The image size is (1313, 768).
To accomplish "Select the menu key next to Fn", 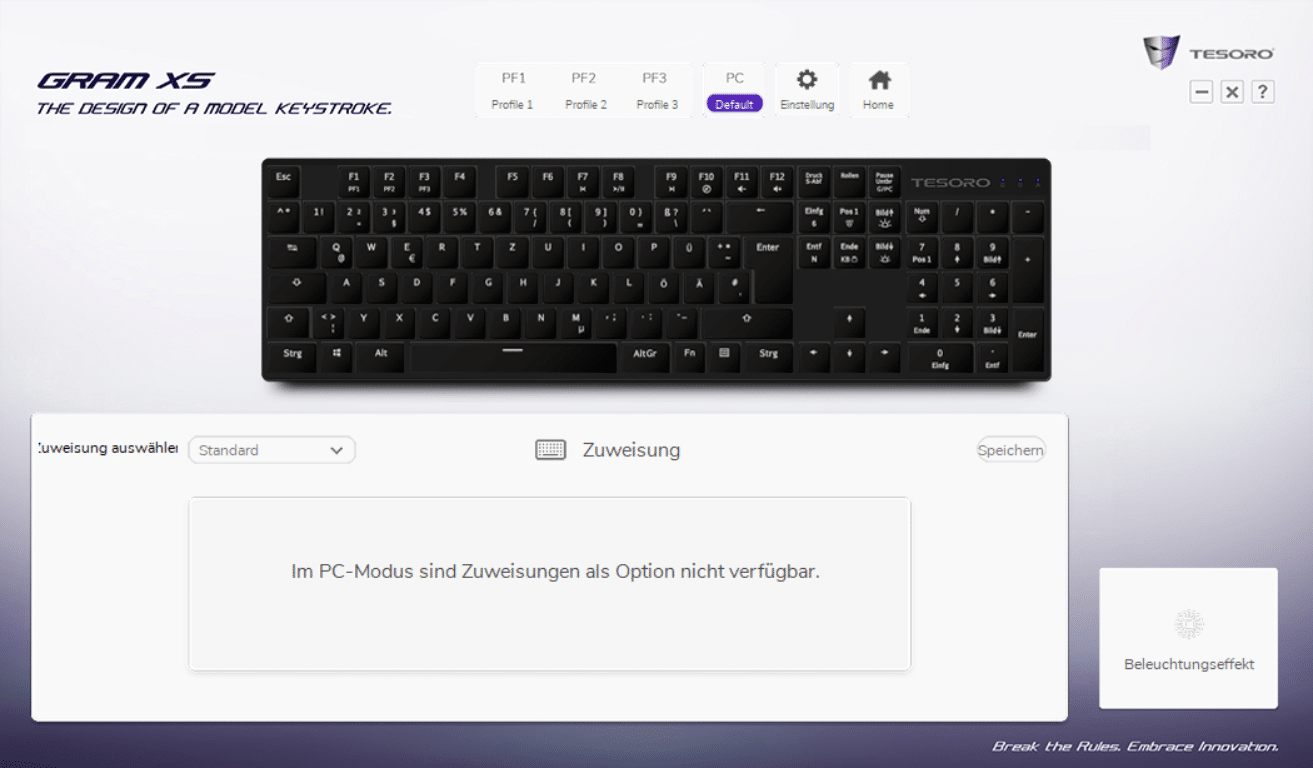I will coord(724,354).
